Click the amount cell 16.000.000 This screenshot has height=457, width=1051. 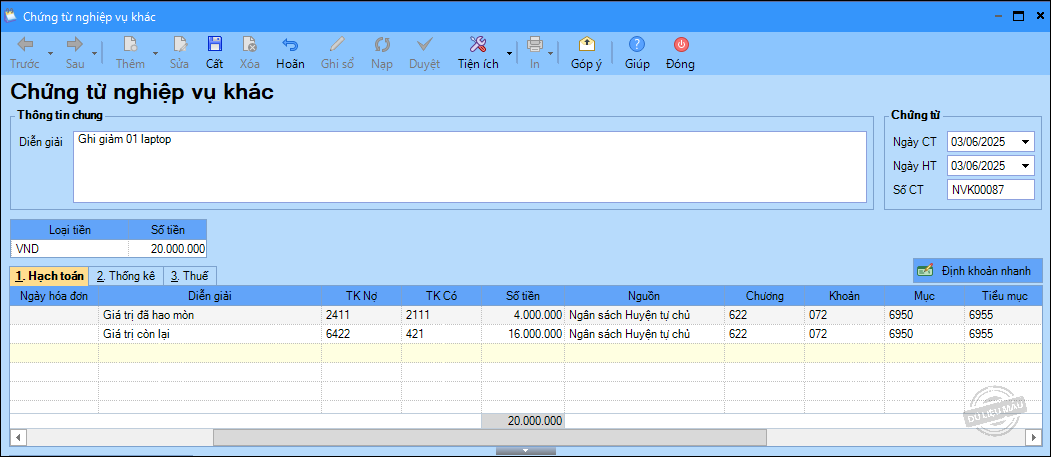(x=523, y=334)
